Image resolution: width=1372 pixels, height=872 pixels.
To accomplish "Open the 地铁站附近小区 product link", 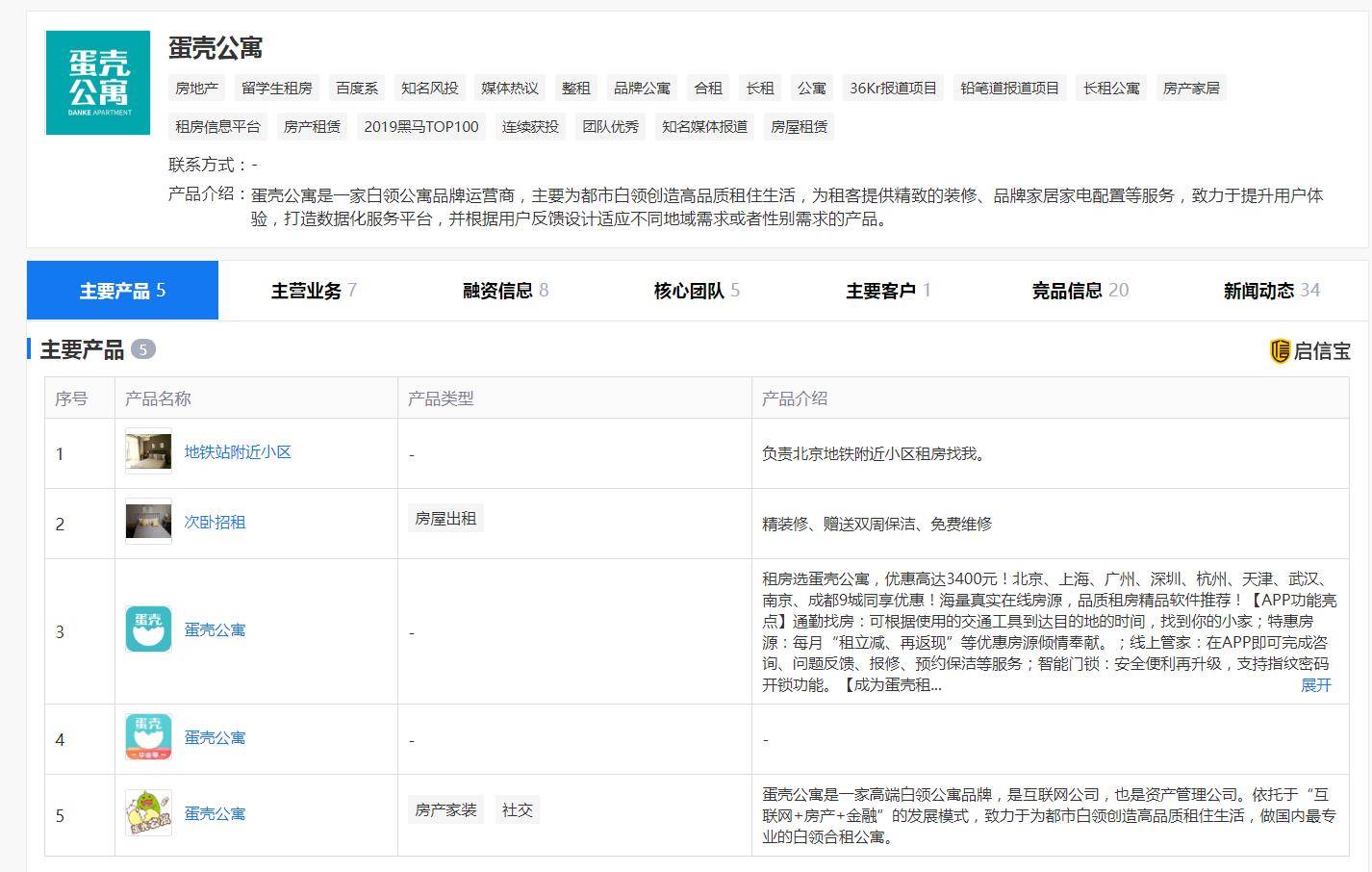I will [x=238, y=451].
